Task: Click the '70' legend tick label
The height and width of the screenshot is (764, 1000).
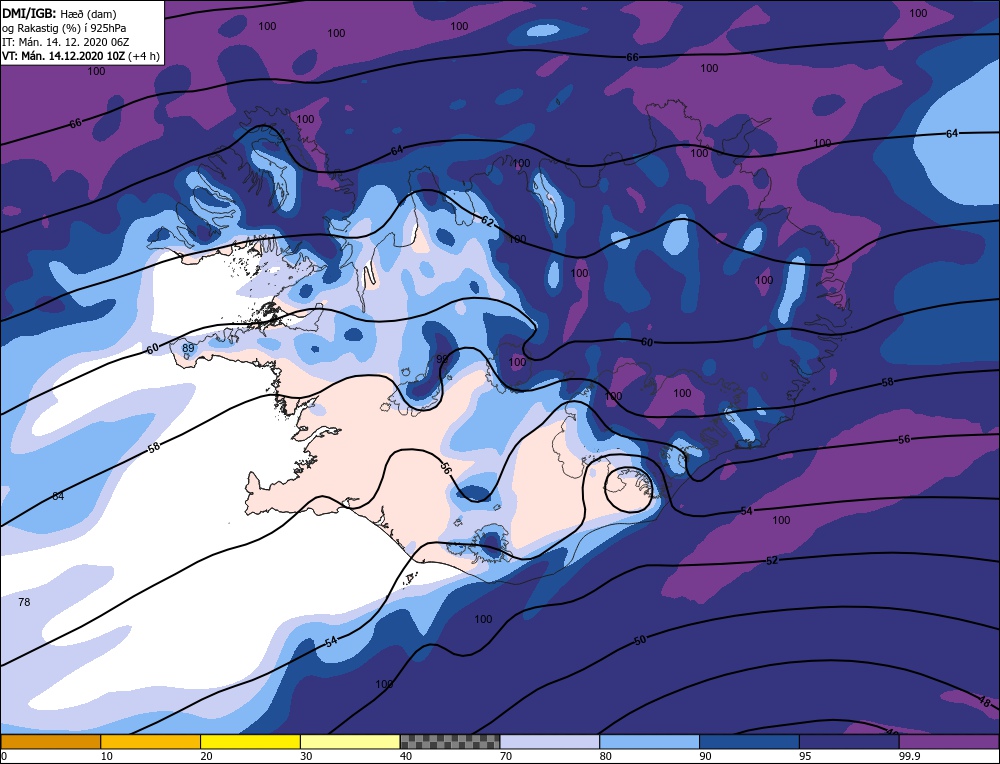Action: (x=506, y=757)
